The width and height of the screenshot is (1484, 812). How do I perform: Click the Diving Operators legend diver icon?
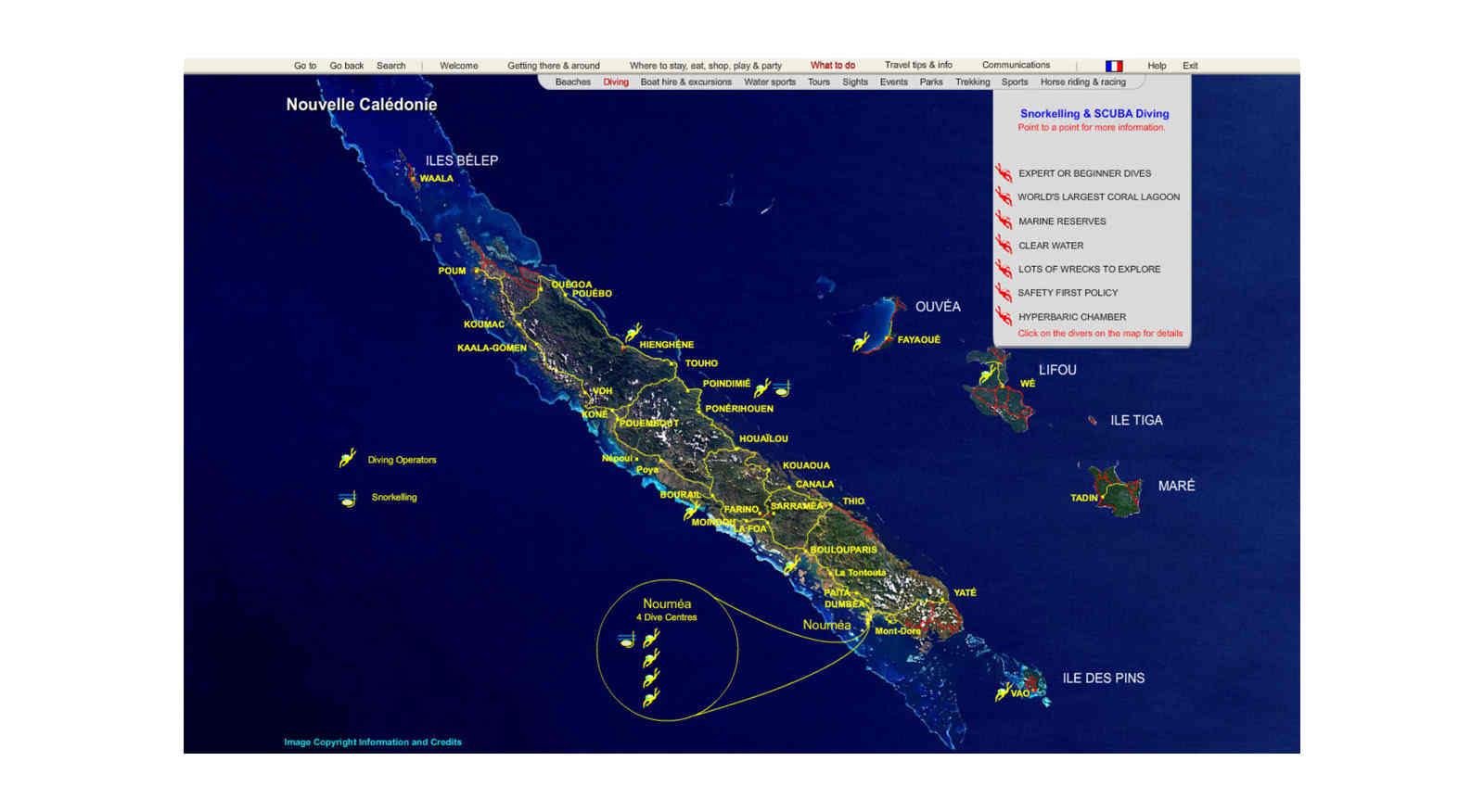click(x=348, y=458)
